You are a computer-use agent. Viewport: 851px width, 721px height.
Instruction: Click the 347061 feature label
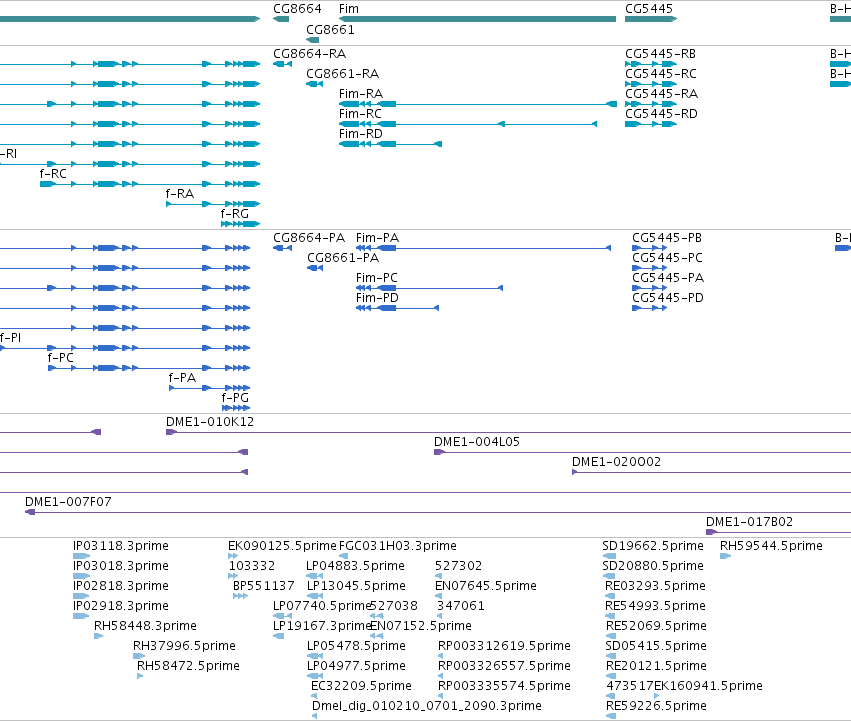coord(461,606)
